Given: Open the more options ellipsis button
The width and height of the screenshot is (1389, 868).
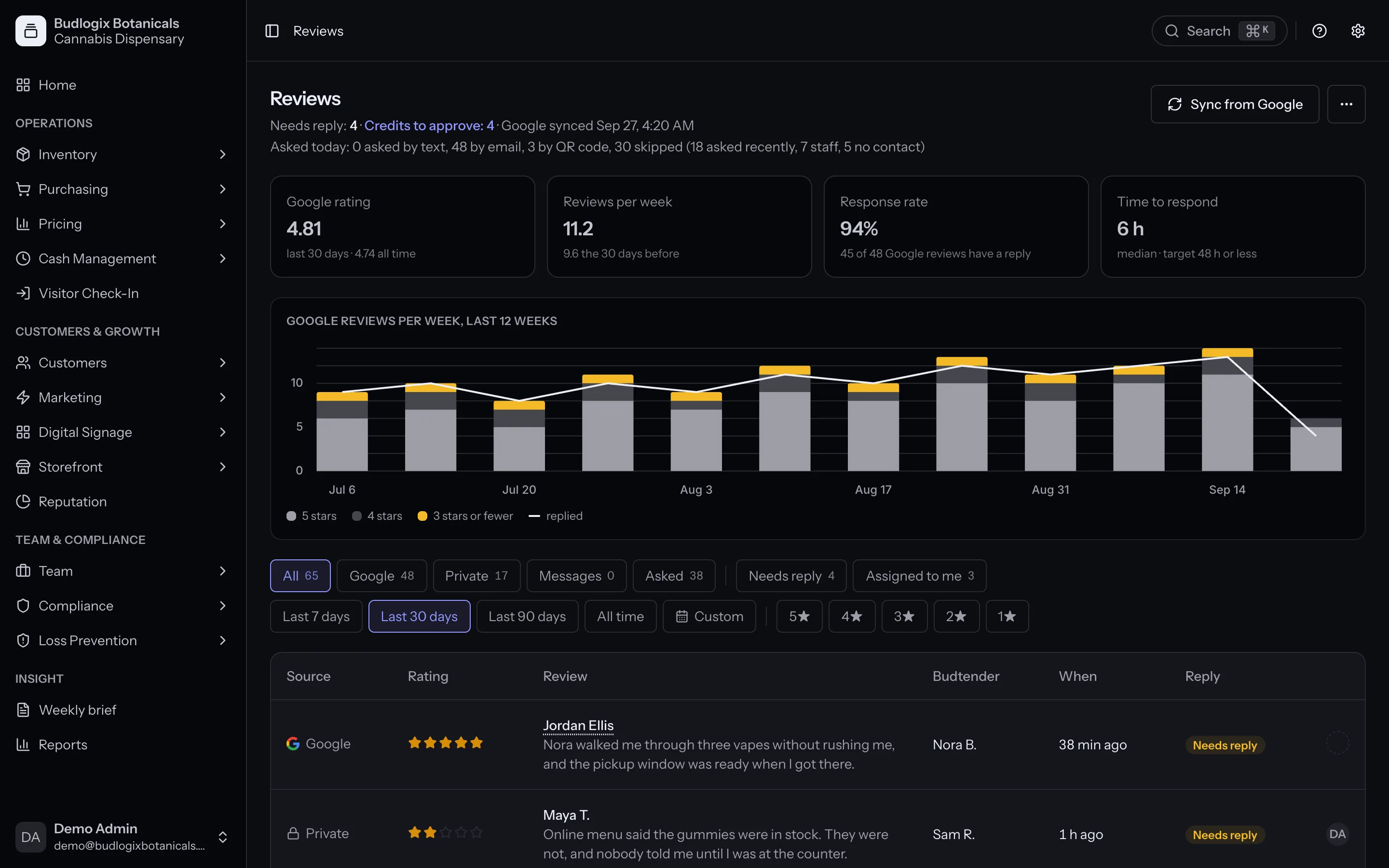Looking at the screenshot, I should (x=1346, y=104).
